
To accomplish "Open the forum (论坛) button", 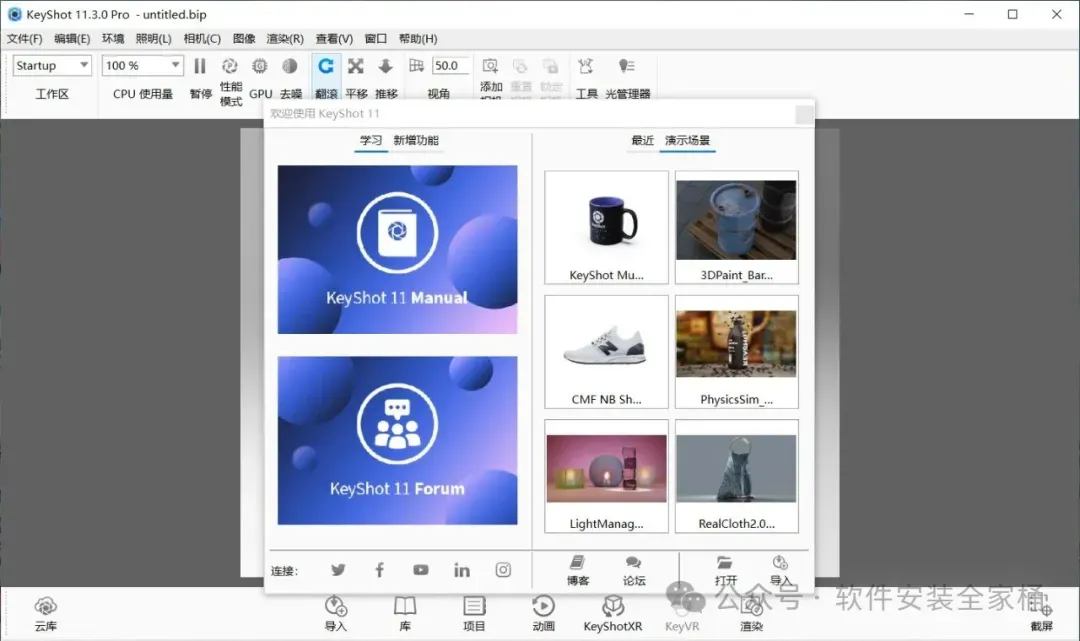I will coord(634,571).
